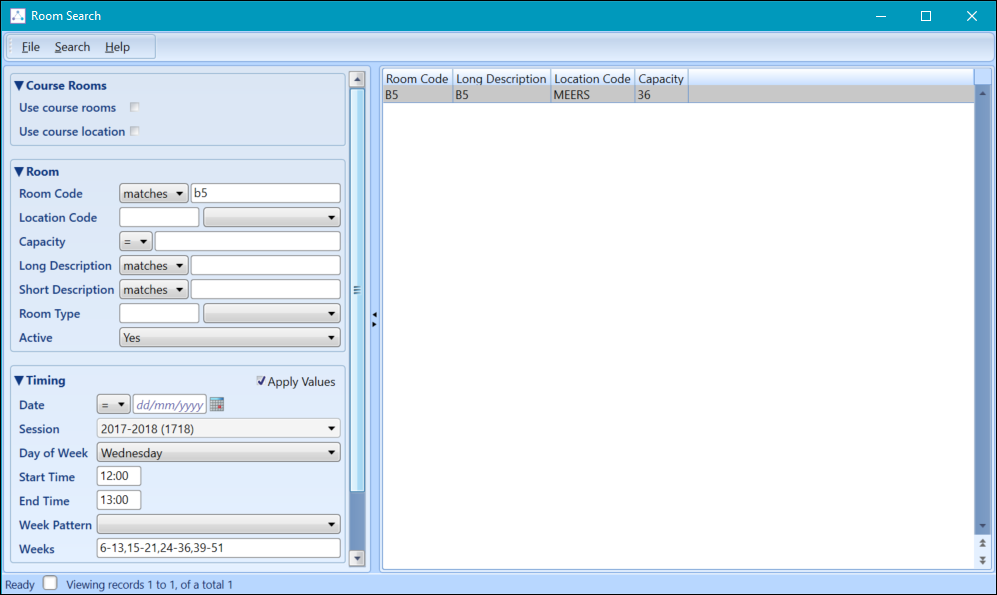Screen dimensions: 997x595
Task: Click the search panel scroll-down arrow
Action: coord(357,558)
